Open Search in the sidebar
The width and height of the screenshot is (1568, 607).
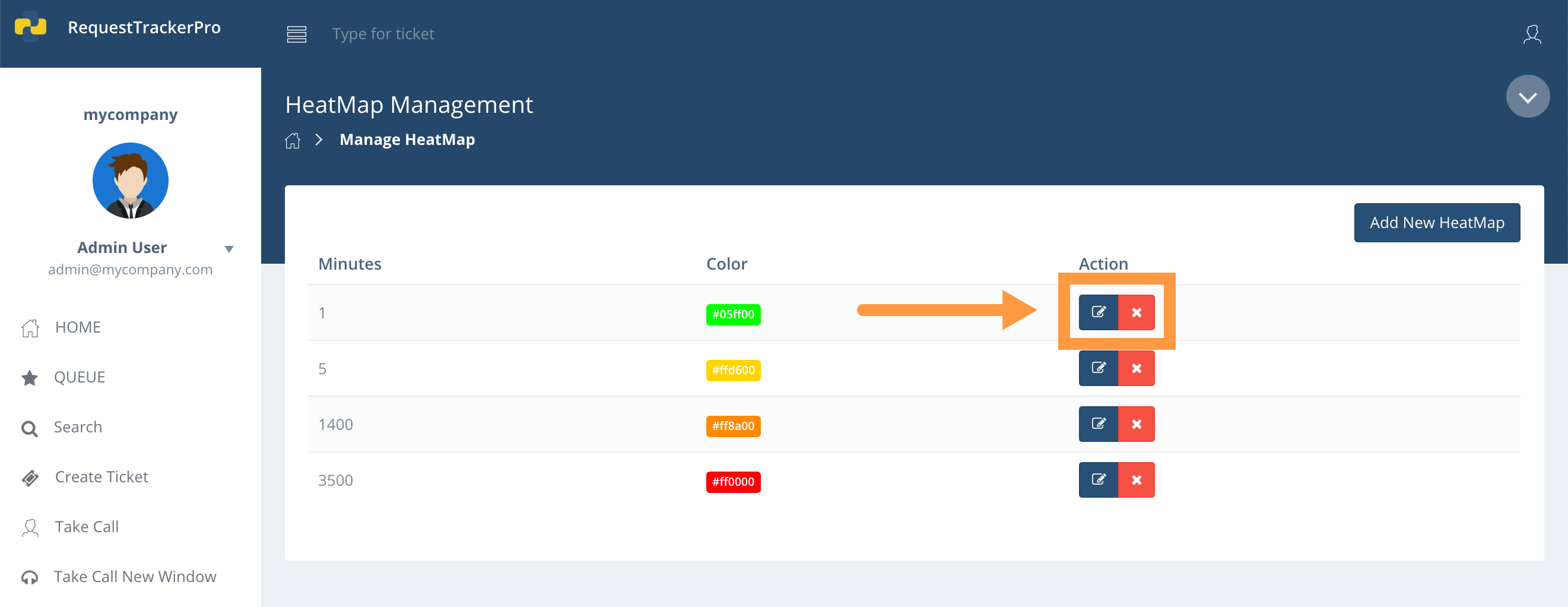tap(78, 427)
